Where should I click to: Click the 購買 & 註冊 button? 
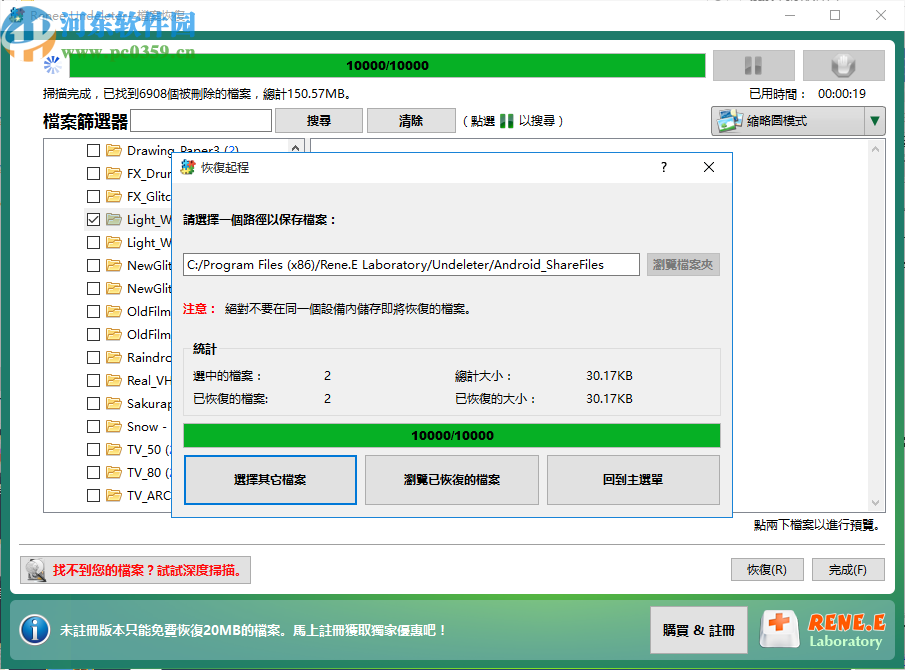click(x=698, y=630)
